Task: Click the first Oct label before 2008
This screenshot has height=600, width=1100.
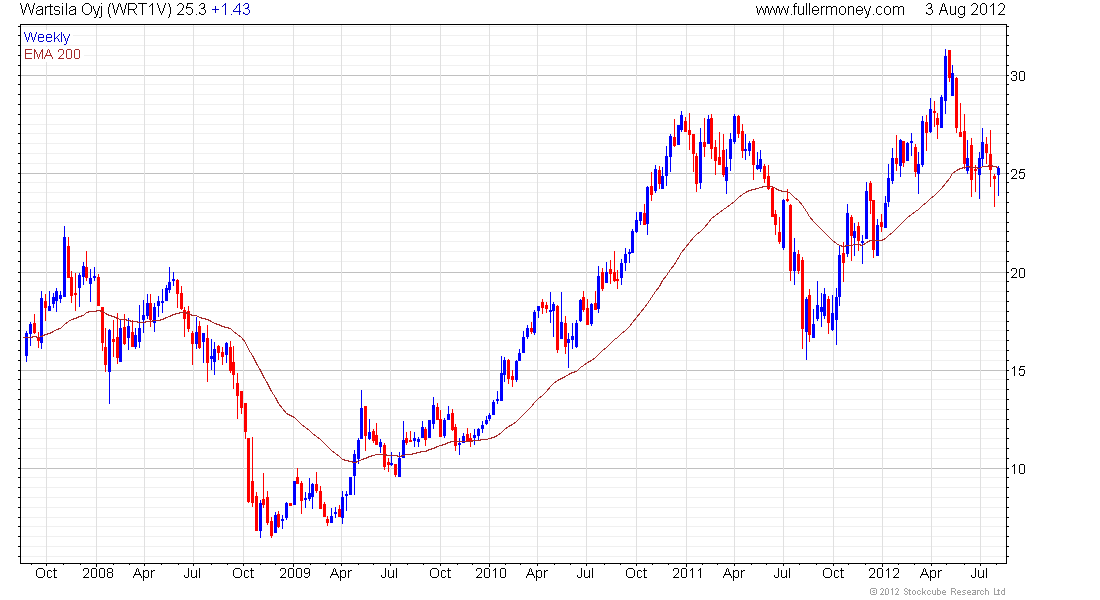Action: pyautogui.click(x=46, y=573)
